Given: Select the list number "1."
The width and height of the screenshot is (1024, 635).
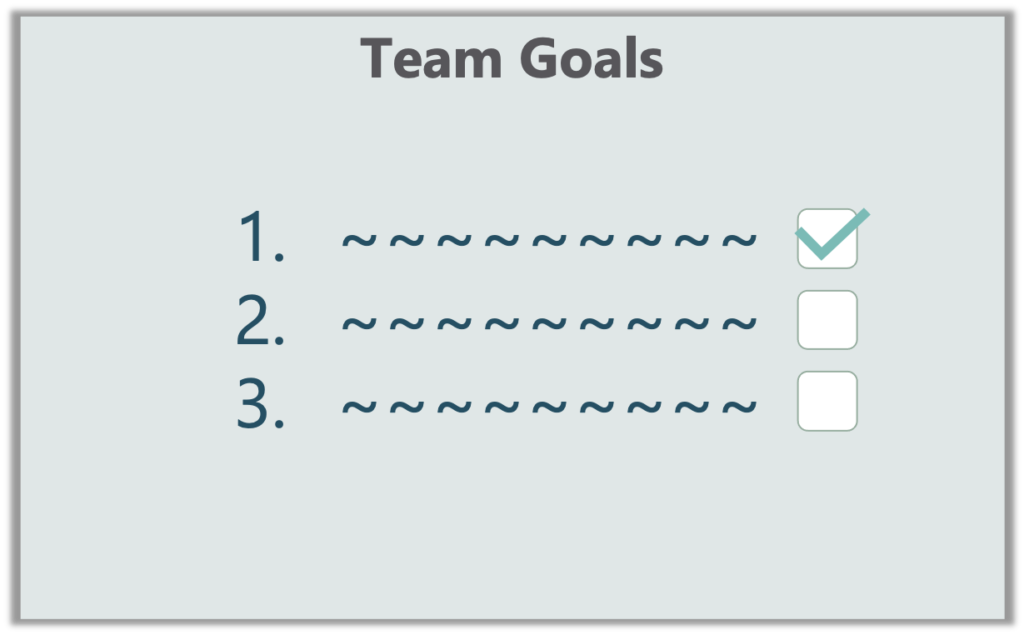Looking at the screenshot, I should pos(261,237).
